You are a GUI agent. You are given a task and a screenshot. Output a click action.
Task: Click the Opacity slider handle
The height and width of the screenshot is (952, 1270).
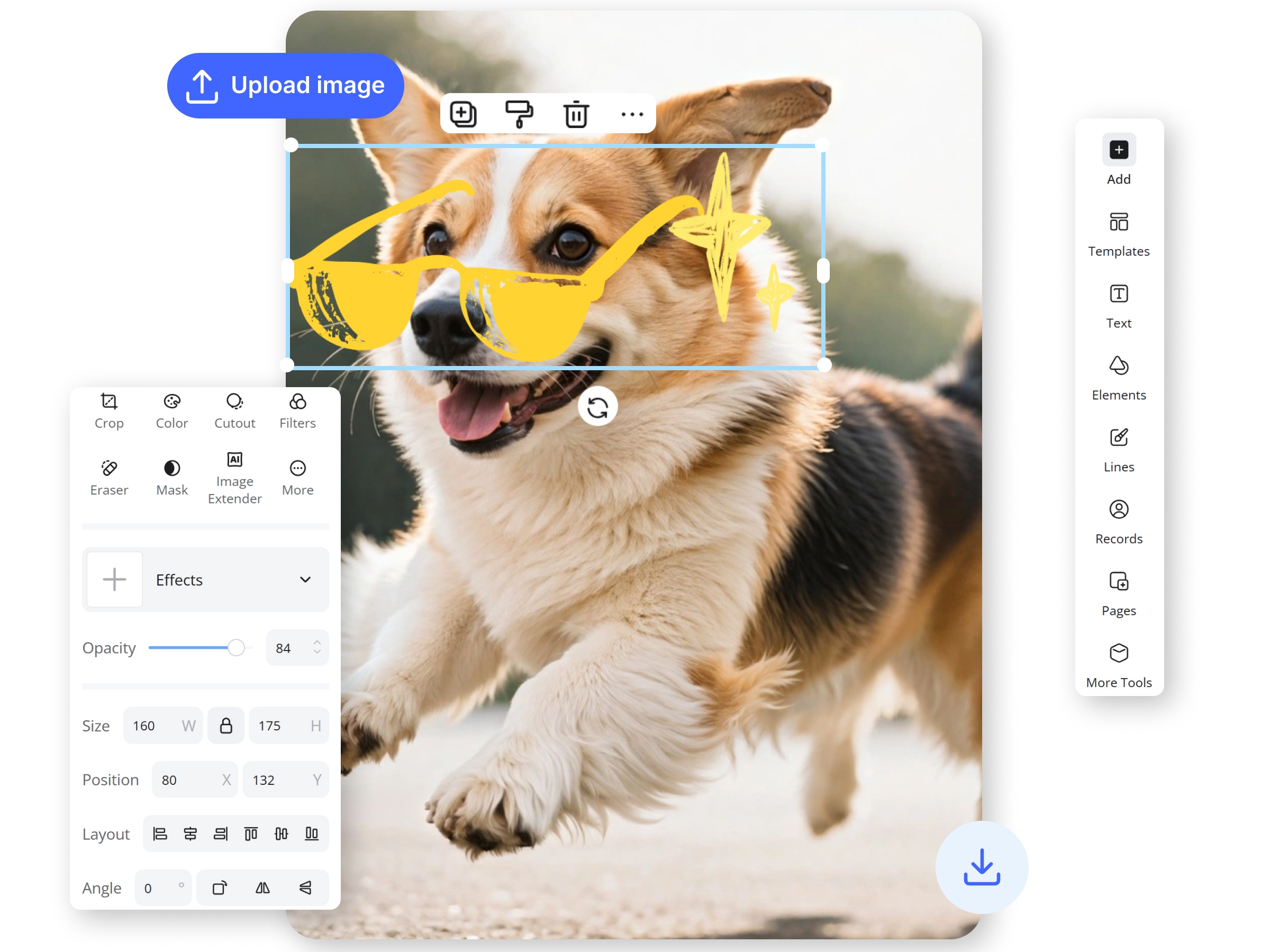(236, 647)
